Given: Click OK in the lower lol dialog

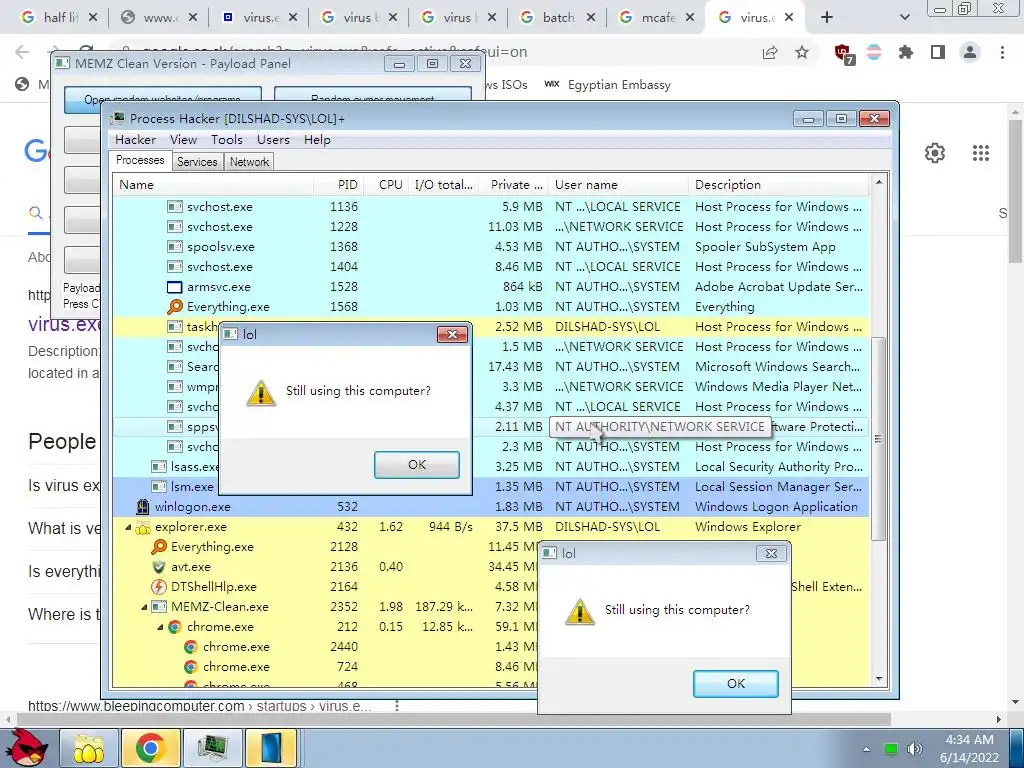Looking at the screenshot, I should click(735, 683).
